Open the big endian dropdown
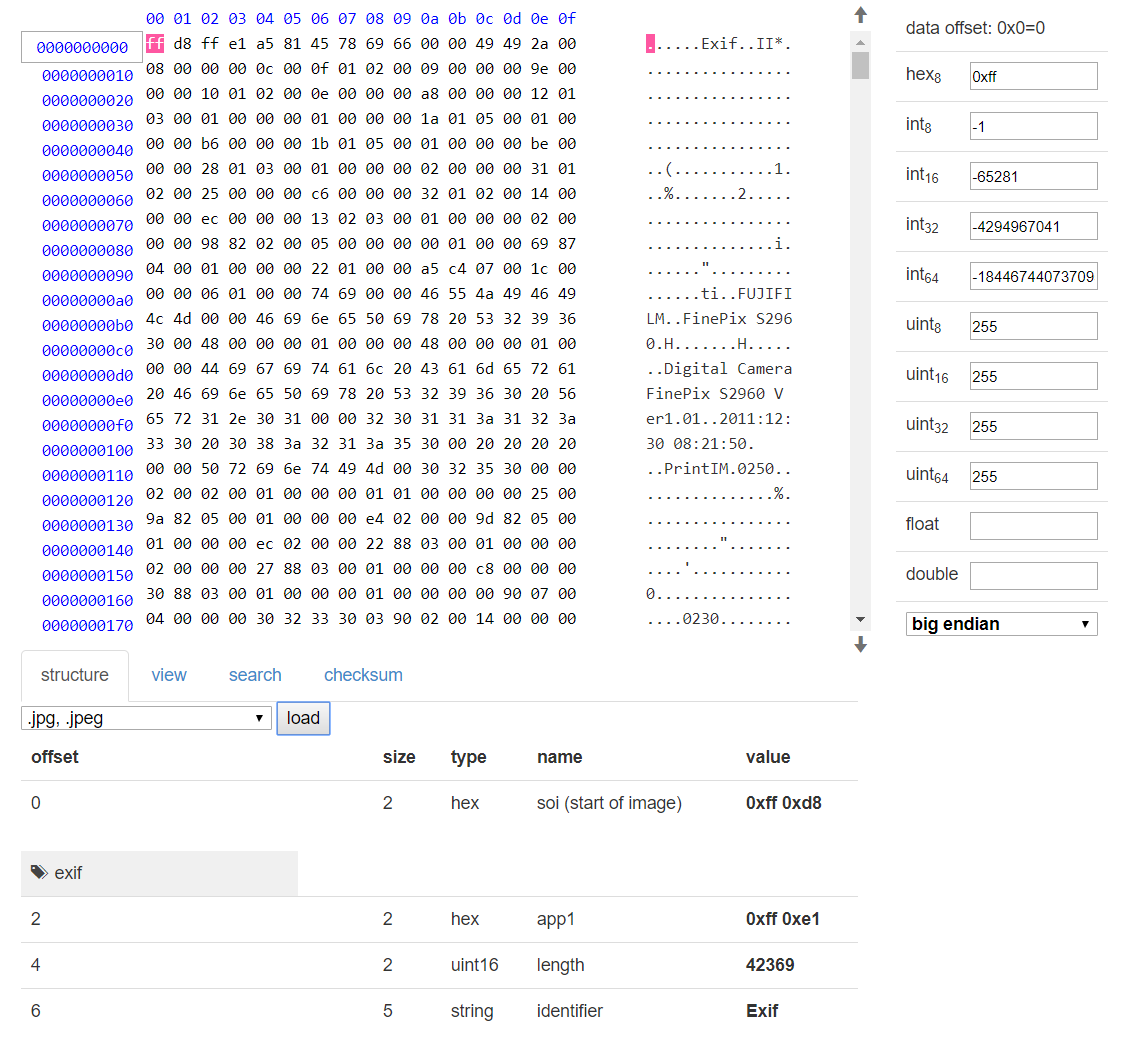The height and width of the screenshot is (1050, 1125). [1001, 624]
